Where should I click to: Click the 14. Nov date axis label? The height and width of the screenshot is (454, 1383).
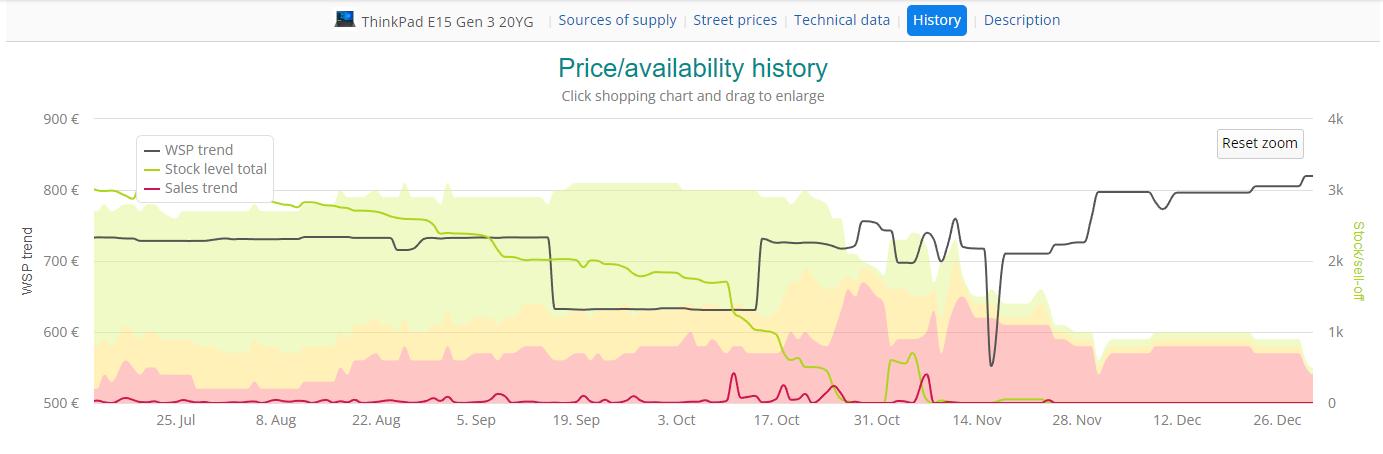(976, 421)
